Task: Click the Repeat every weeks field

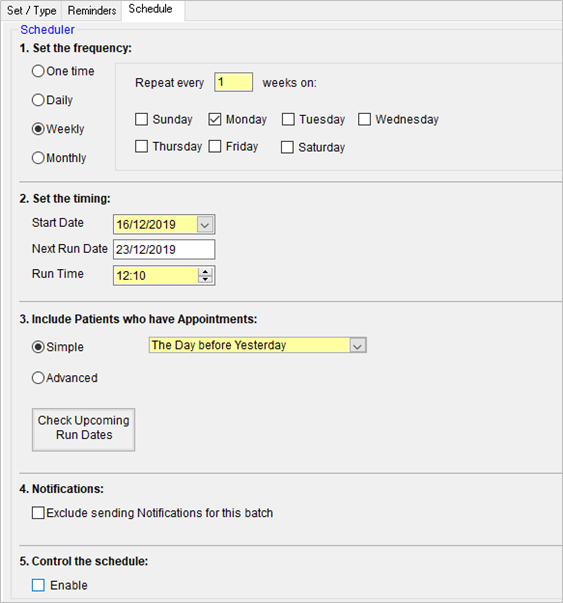Action: pyautogui.click(x=233, y=82)
